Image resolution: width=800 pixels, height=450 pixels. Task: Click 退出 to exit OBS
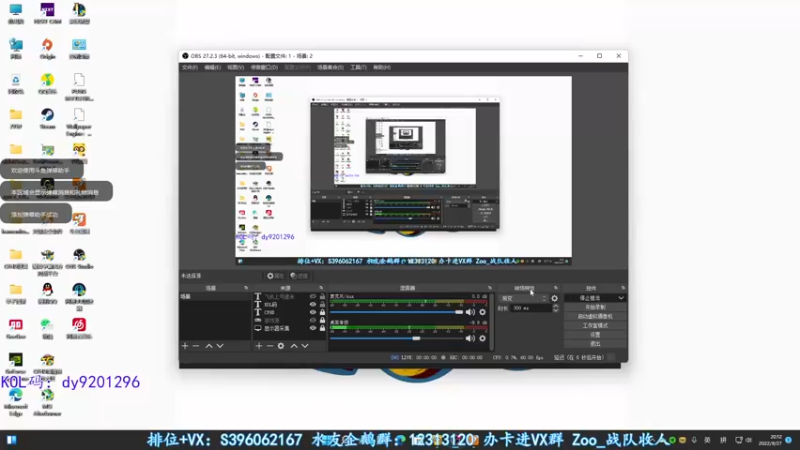click(595, 344)
